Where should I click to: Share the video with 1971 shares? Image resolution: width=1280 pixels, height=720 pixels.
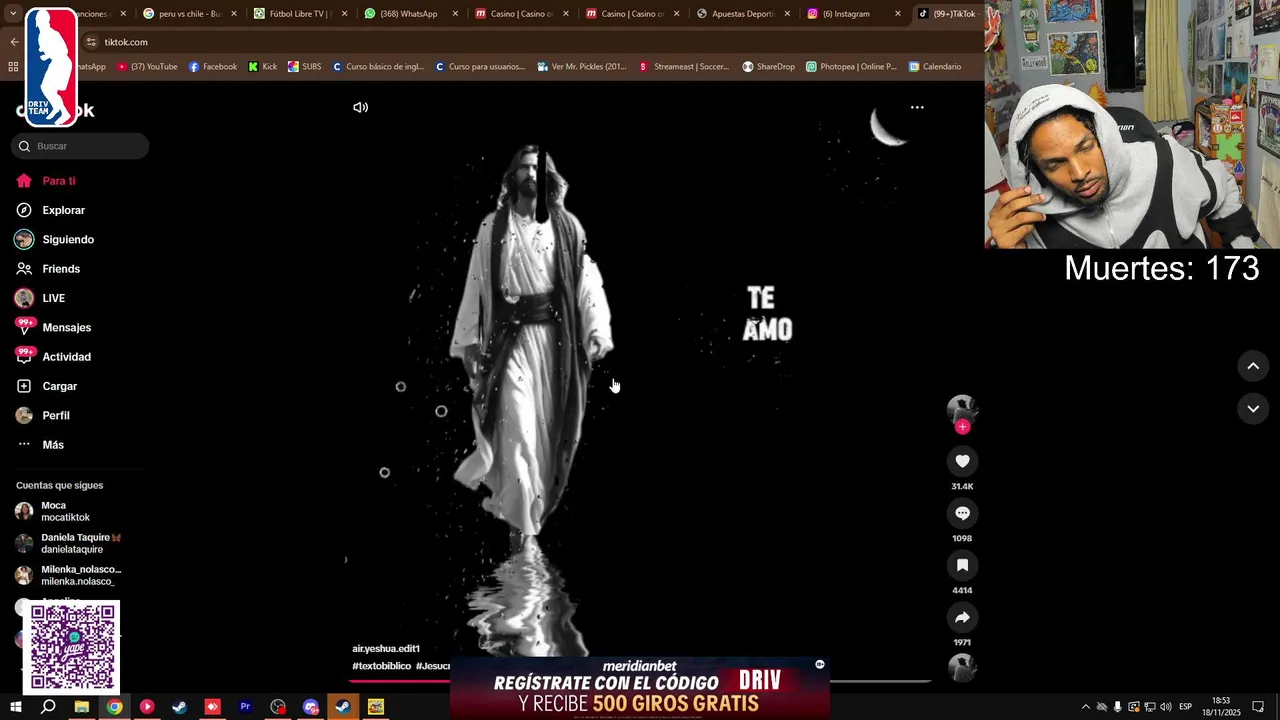(x=962, y=617)
